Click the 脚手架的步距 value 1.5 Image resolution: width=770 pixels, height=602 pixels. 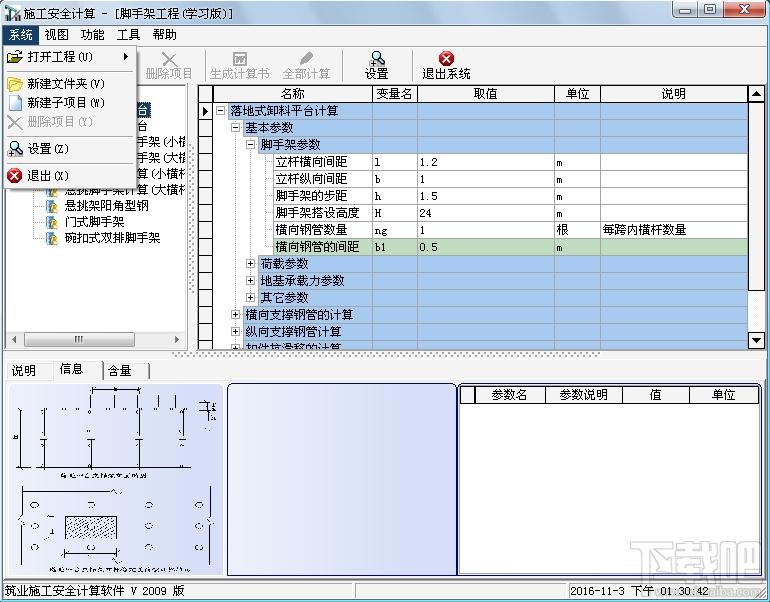click(486, 196)
